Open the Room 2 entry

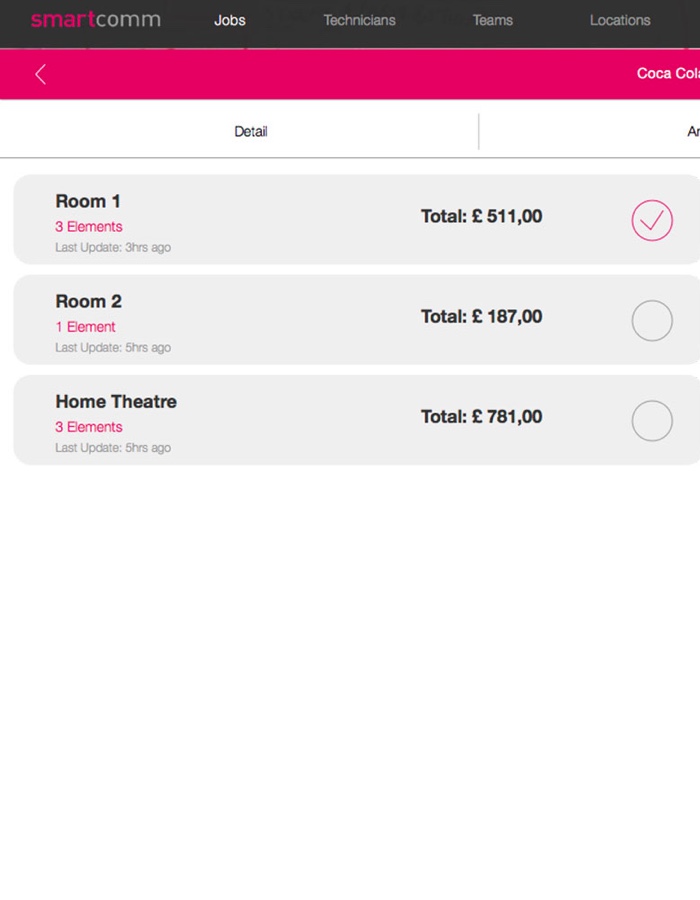(x=88, y=301)
